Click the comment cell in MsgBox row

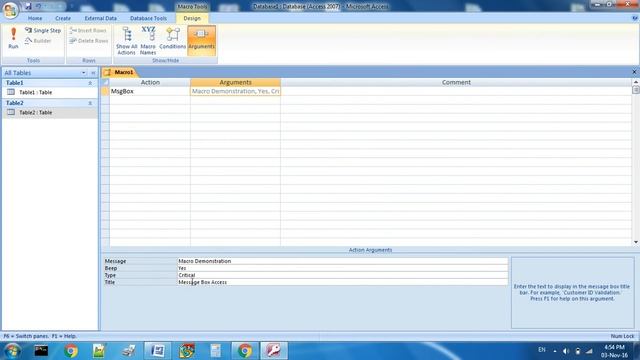pyautogui.click(x=456, y=91)
